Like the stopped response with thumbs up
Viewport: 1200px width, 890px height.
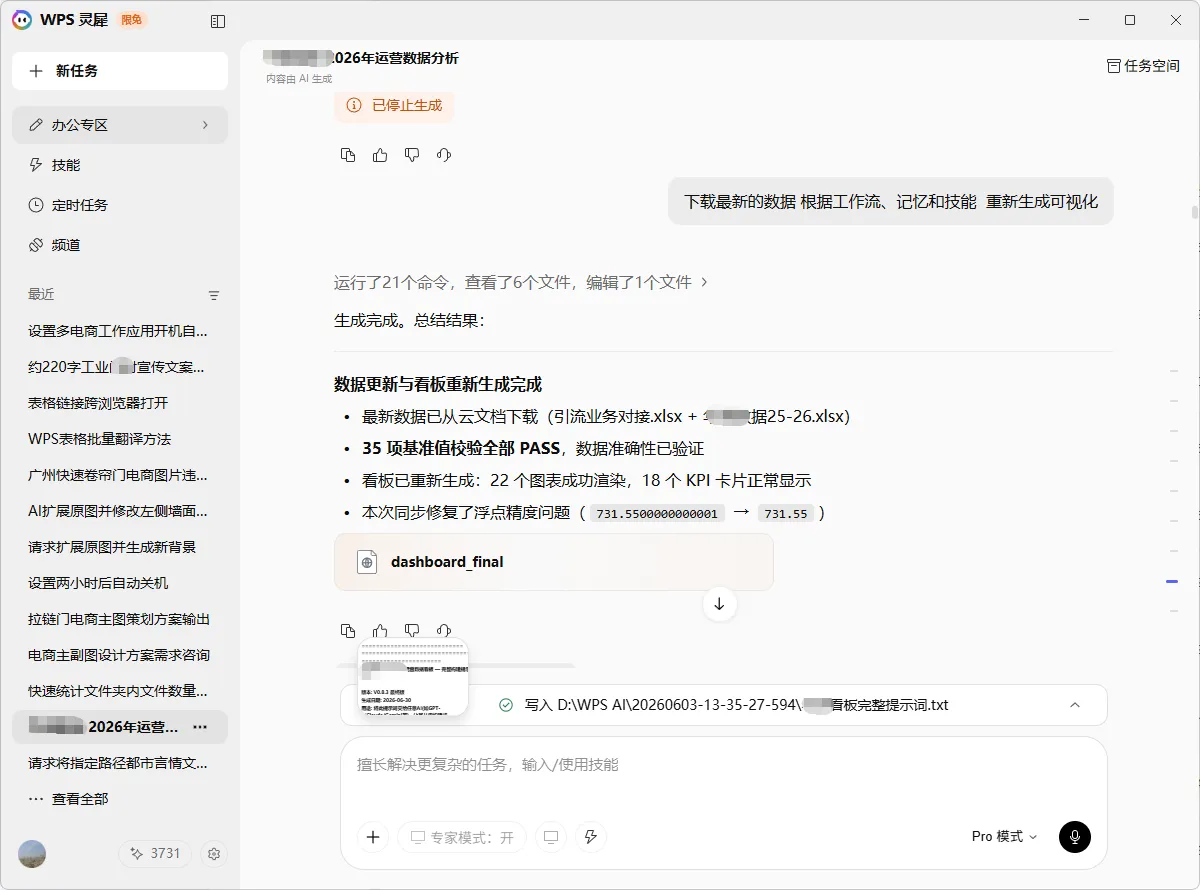click(380, 155)
